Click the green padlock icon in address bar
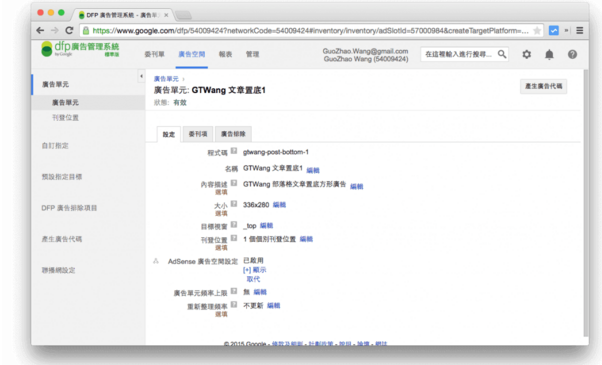The width and height of the screenshot is (602, 365). pos(86,31)
